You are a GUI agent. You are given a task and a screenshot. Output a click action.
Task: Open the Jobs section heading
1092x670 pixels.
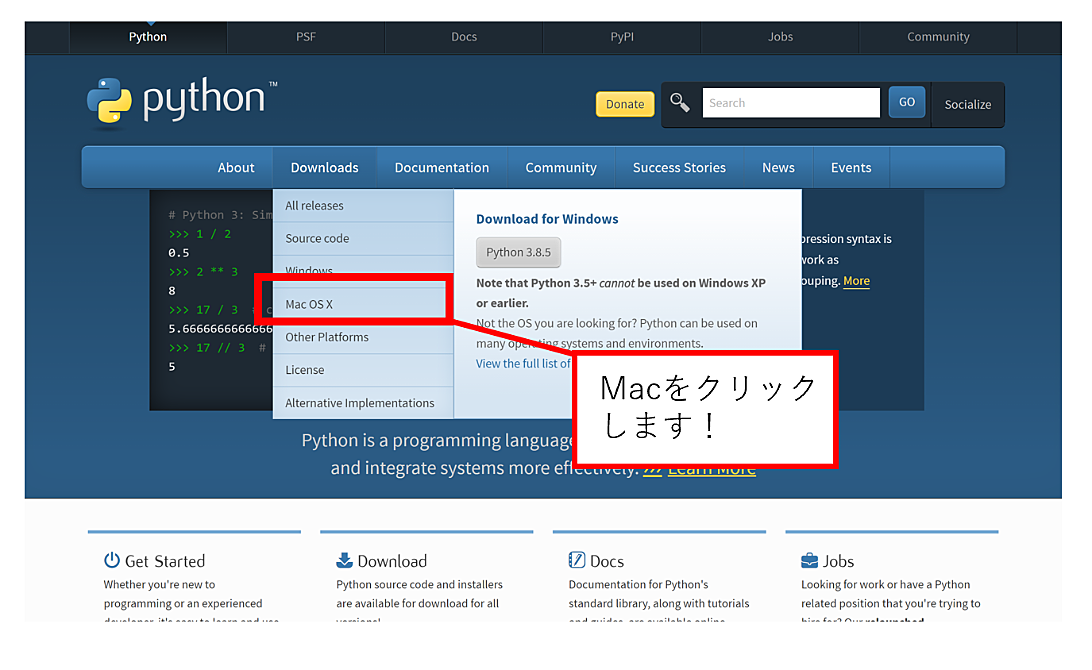(x=838, y=561)
